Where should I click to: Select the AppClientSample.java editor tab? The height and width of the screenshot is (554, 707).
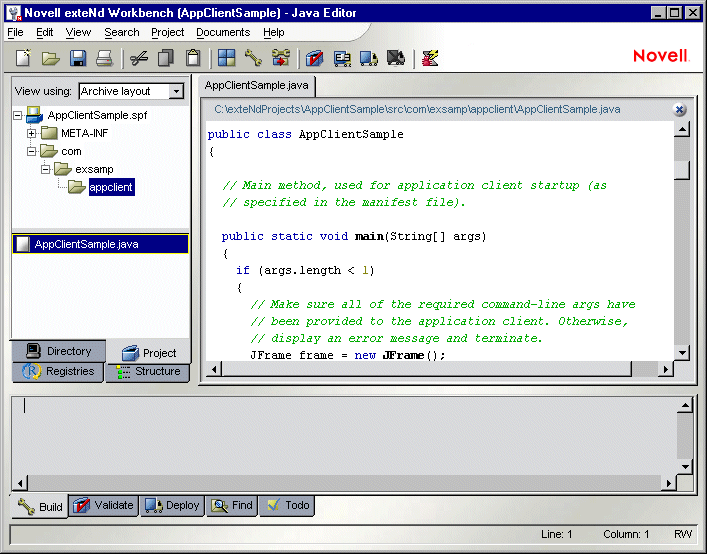pyautogui.click(x=257, y=85)
